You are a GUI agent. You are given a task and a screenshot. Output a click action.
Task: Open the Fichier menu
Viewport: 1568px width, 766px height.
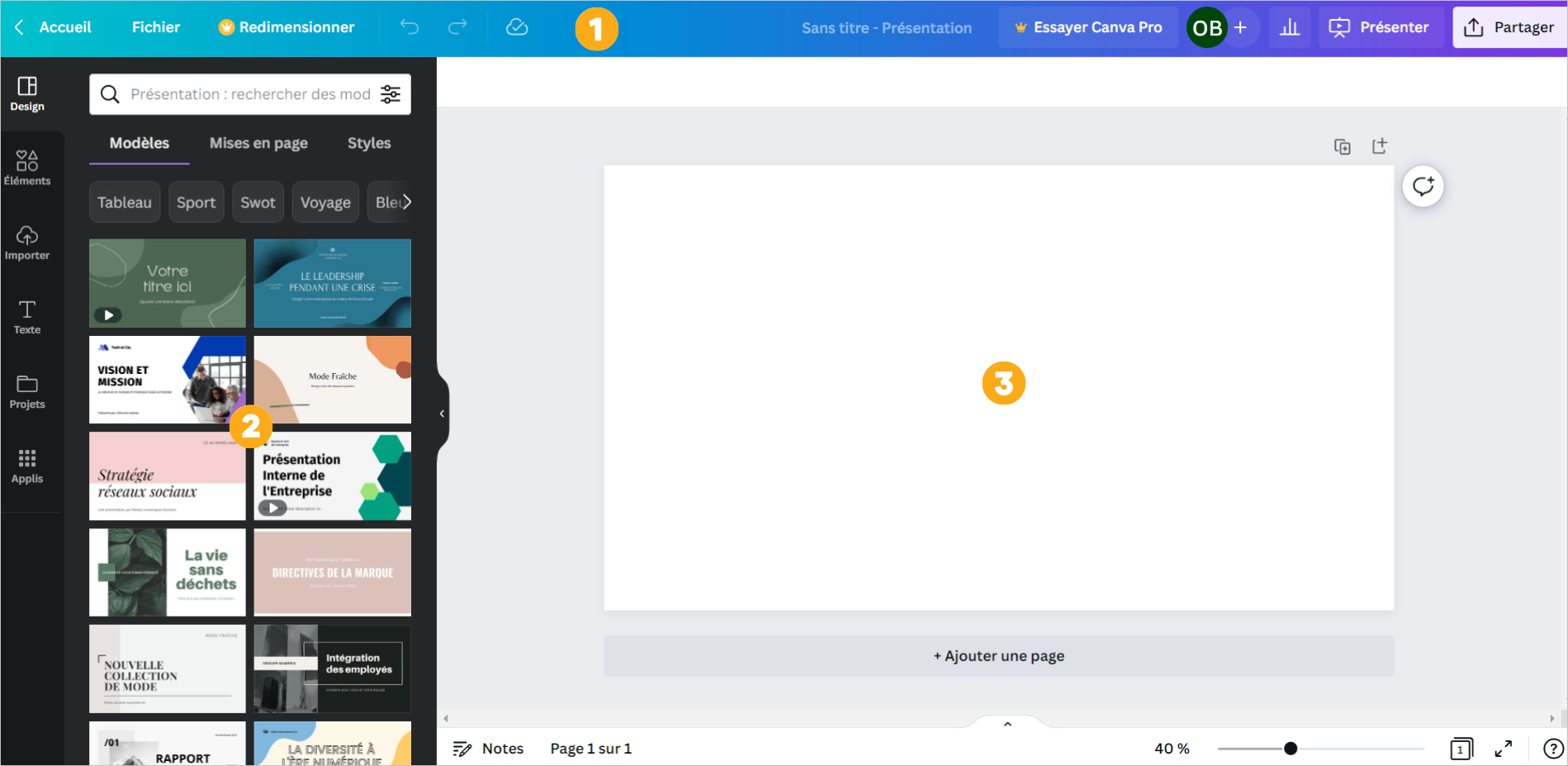(156, 27)
